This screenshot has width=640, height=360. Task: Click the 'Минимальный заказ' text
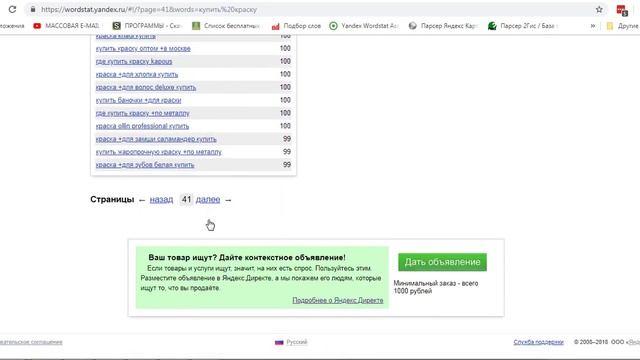pos(436,287)
